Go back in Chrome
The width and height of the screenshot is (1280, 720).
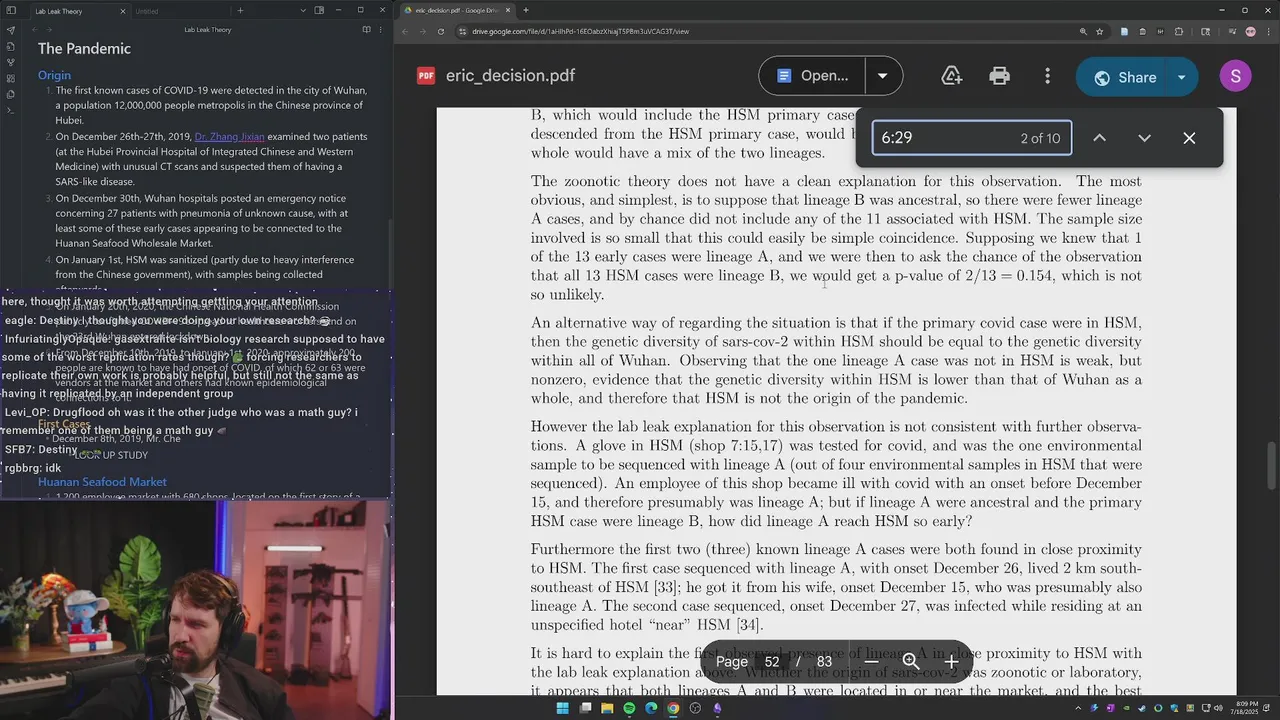(406, 31)
